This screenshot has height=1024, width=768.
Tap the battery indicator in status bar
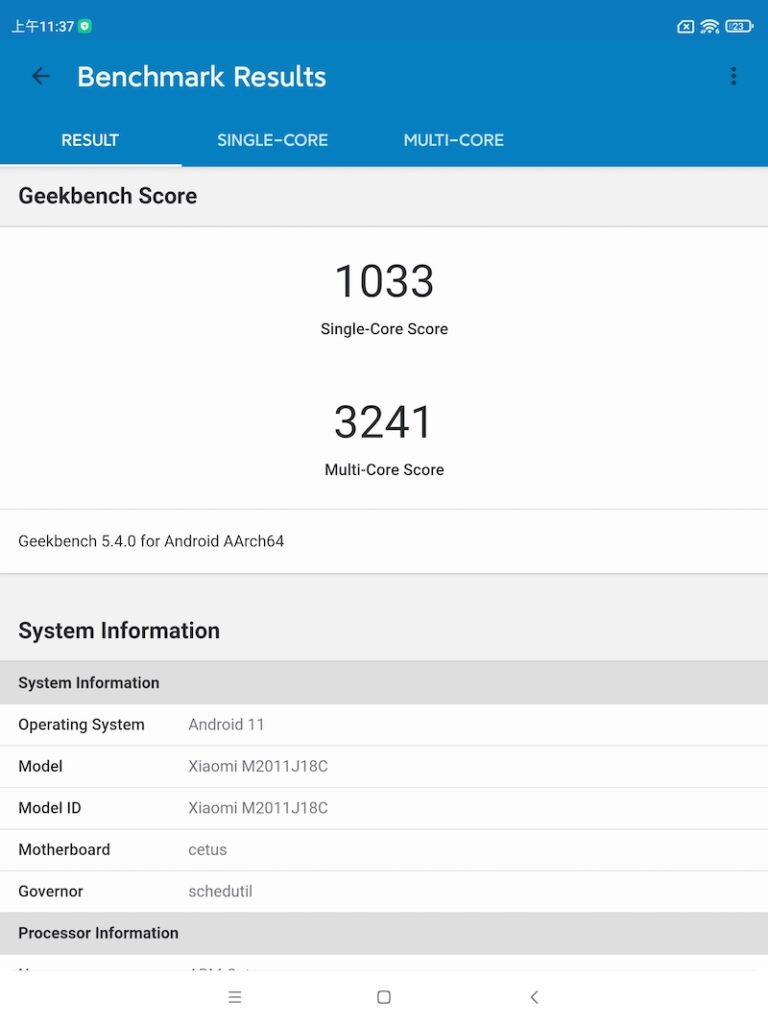click(x=739, y=26)
